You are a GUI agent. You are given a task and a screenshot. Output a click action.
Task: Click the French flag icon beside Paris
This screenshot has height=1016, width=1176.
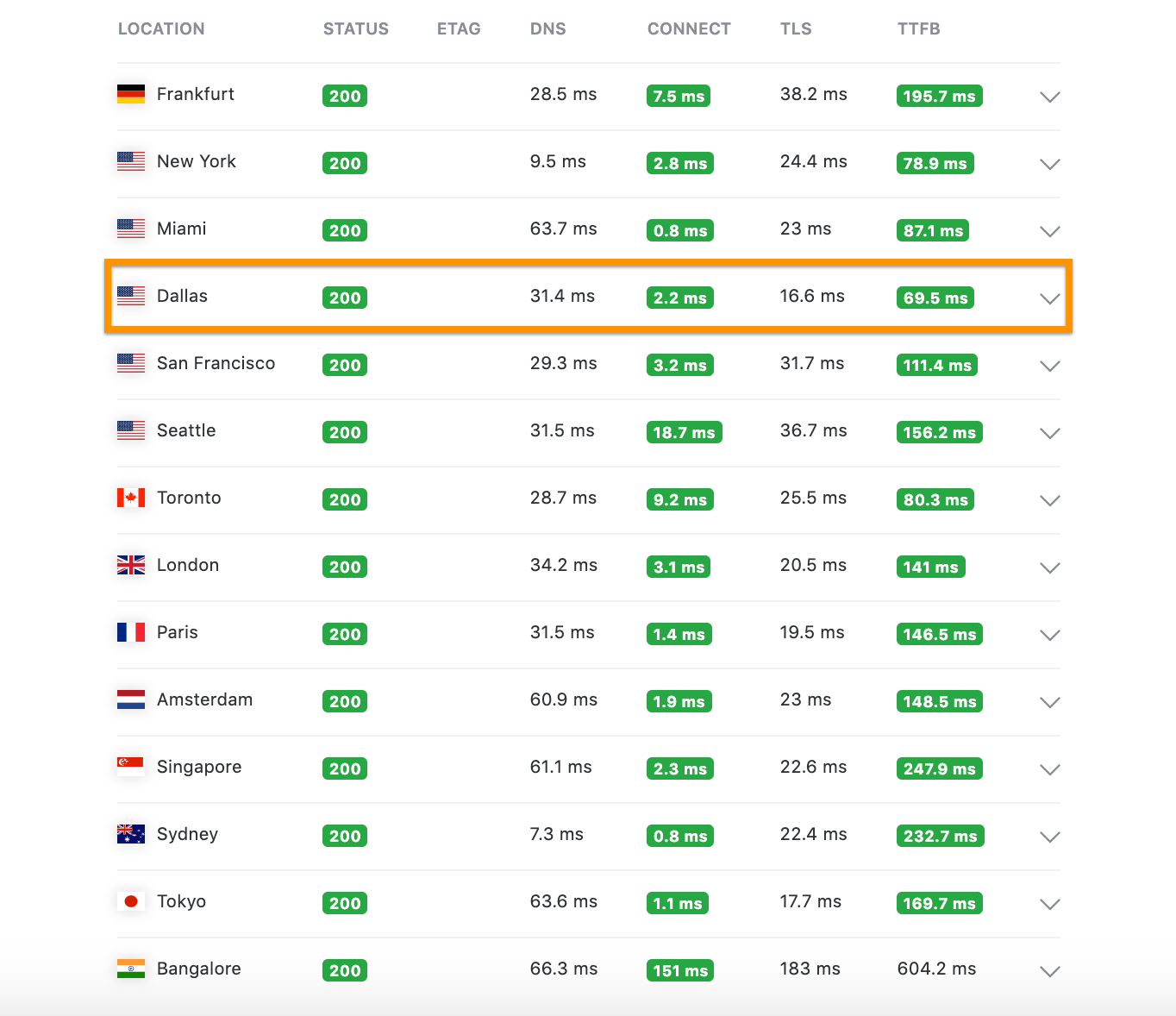[131, 632]
